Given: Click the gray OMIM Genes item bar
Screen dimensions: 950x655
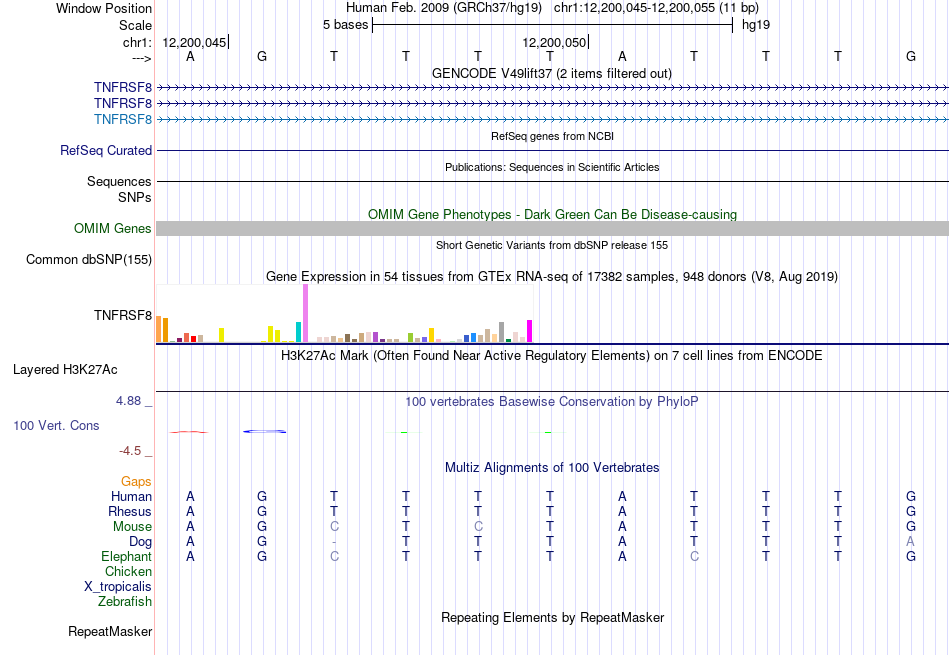Looking at the screenshot, I should pyautogui.click(x=552, y=228).
